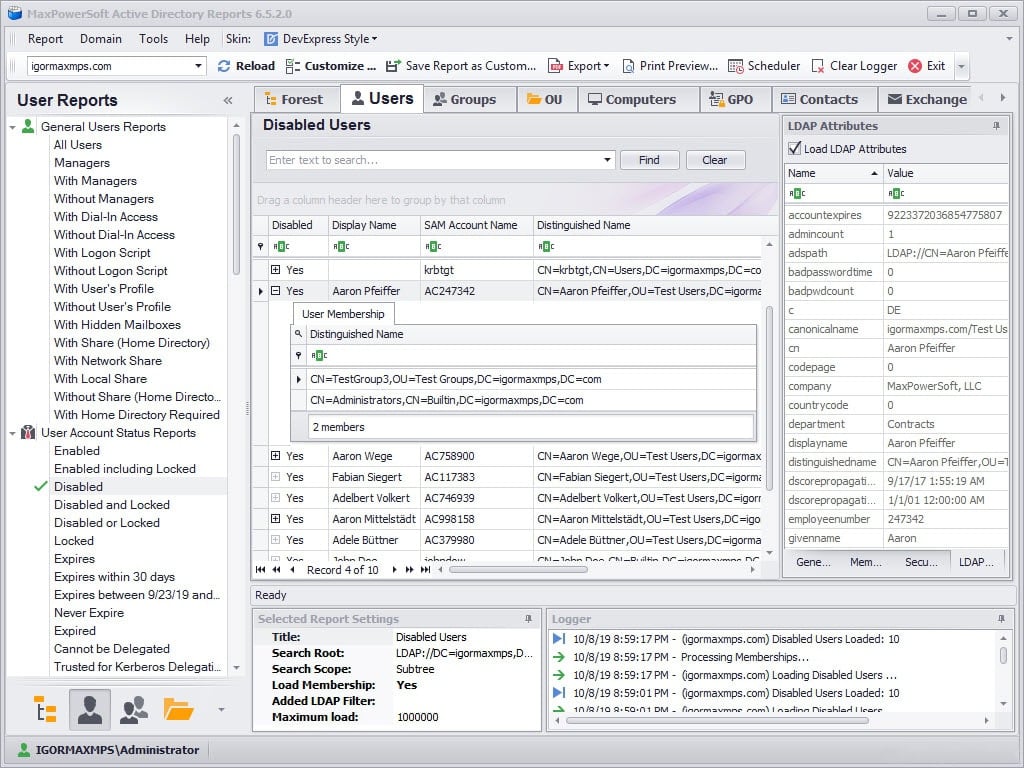Switch to the Exchange tab
This screenshot has height=768, width=1024.
click(x=927, y=99)
